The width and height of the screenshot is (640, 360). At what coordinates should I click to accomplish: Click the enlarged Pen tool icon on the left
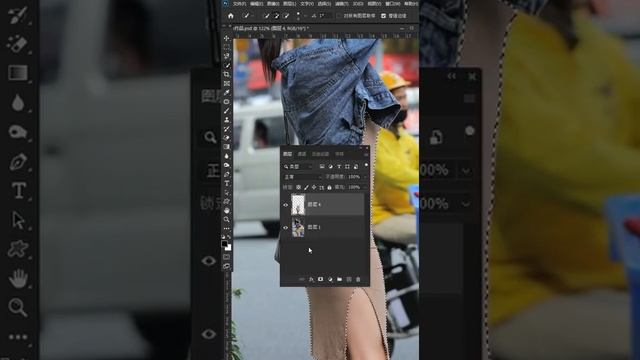click(x=18, y=162)
